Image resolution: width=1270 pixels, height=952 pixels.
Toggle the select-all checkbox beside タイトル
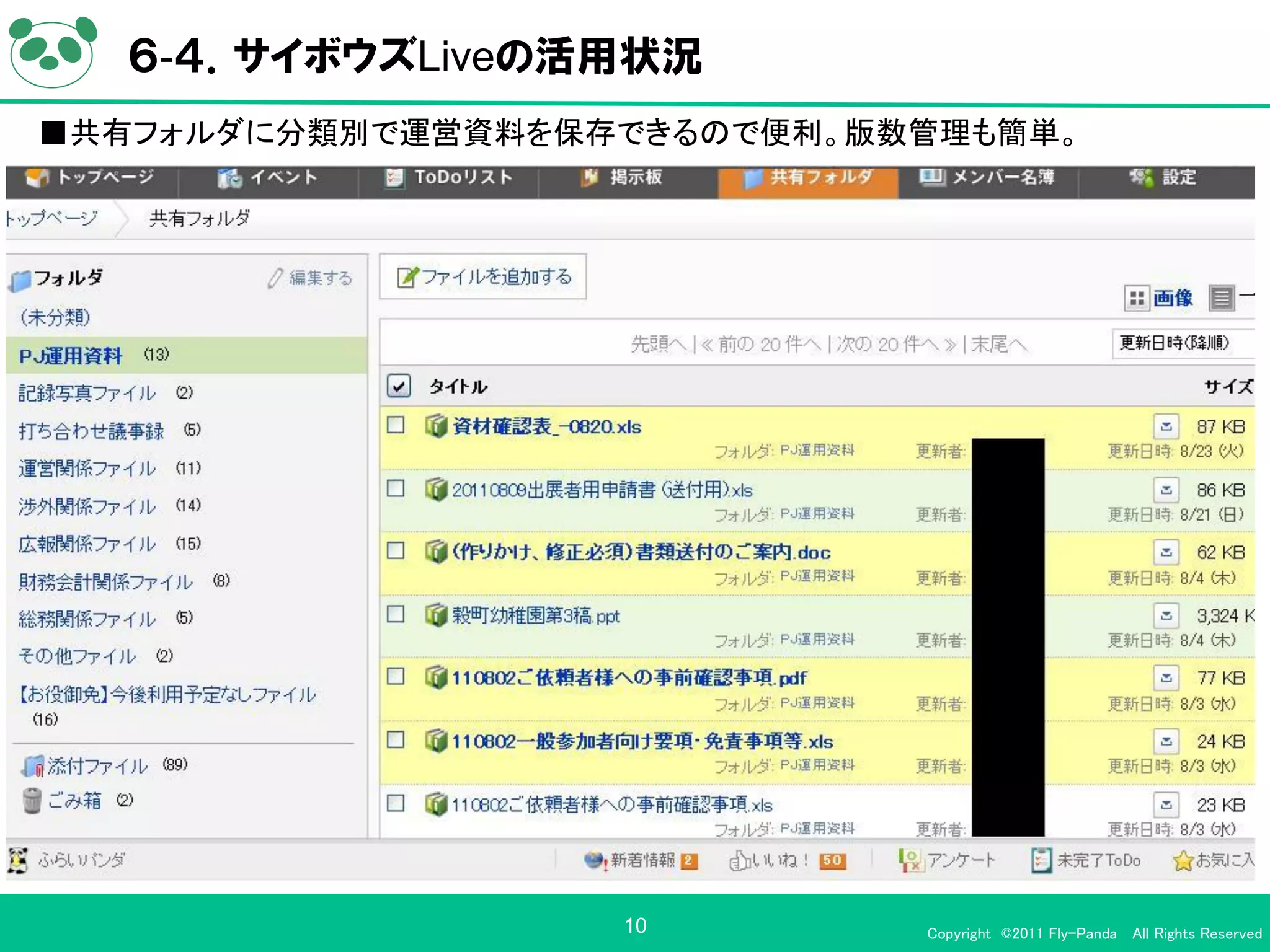tap(399, 386)
